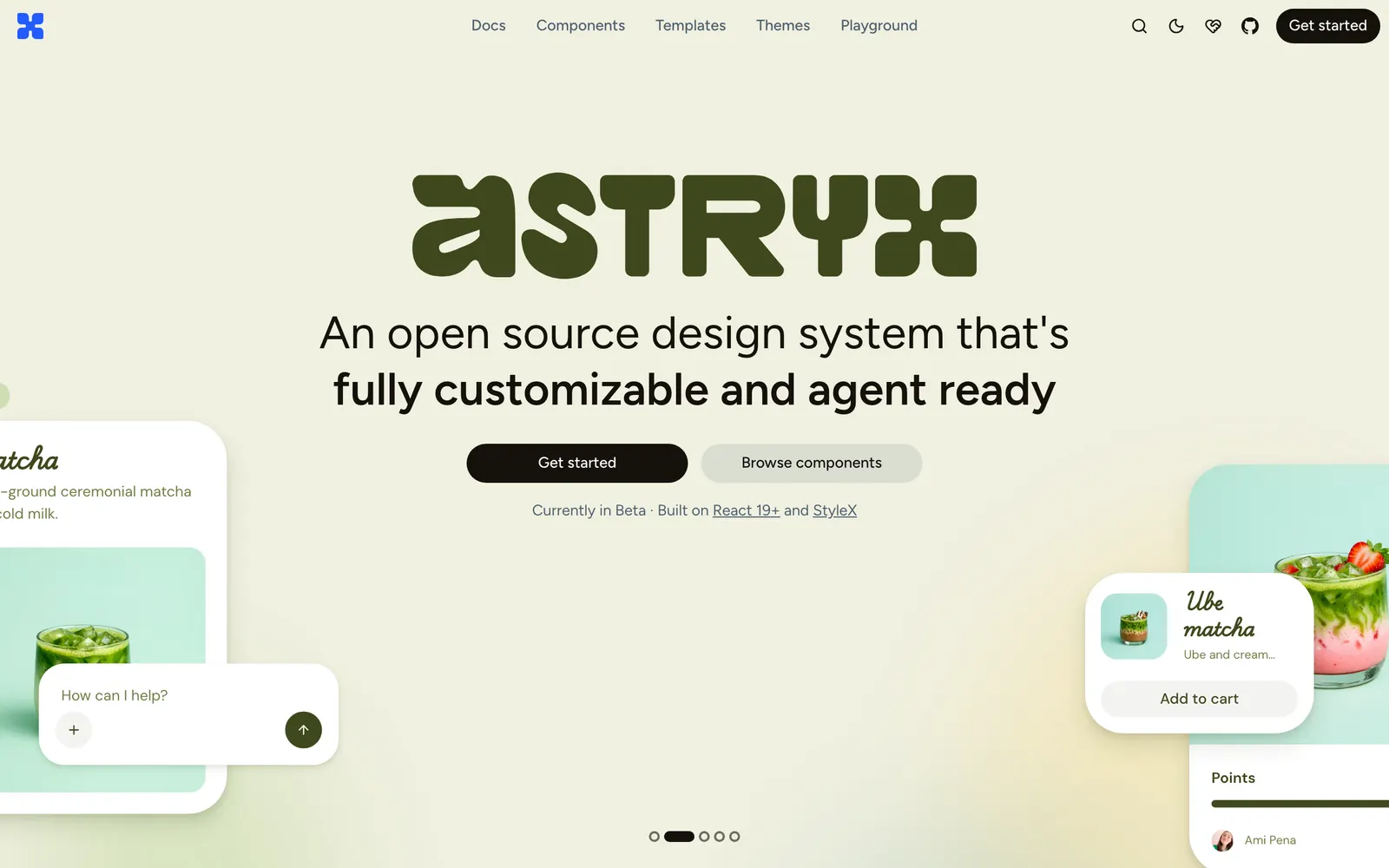This screenshot has width=1389, height=868.
Task: Click the 'Currently in Beta' text
Action: [589, 510]
